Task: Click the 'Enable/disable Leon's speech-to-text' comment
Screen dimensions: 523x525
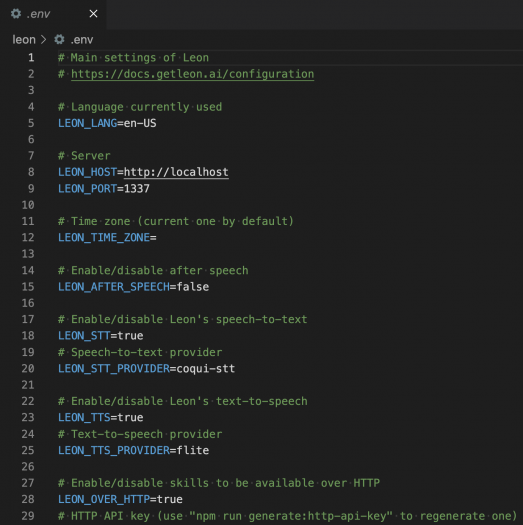Action: tap(183, 319)
